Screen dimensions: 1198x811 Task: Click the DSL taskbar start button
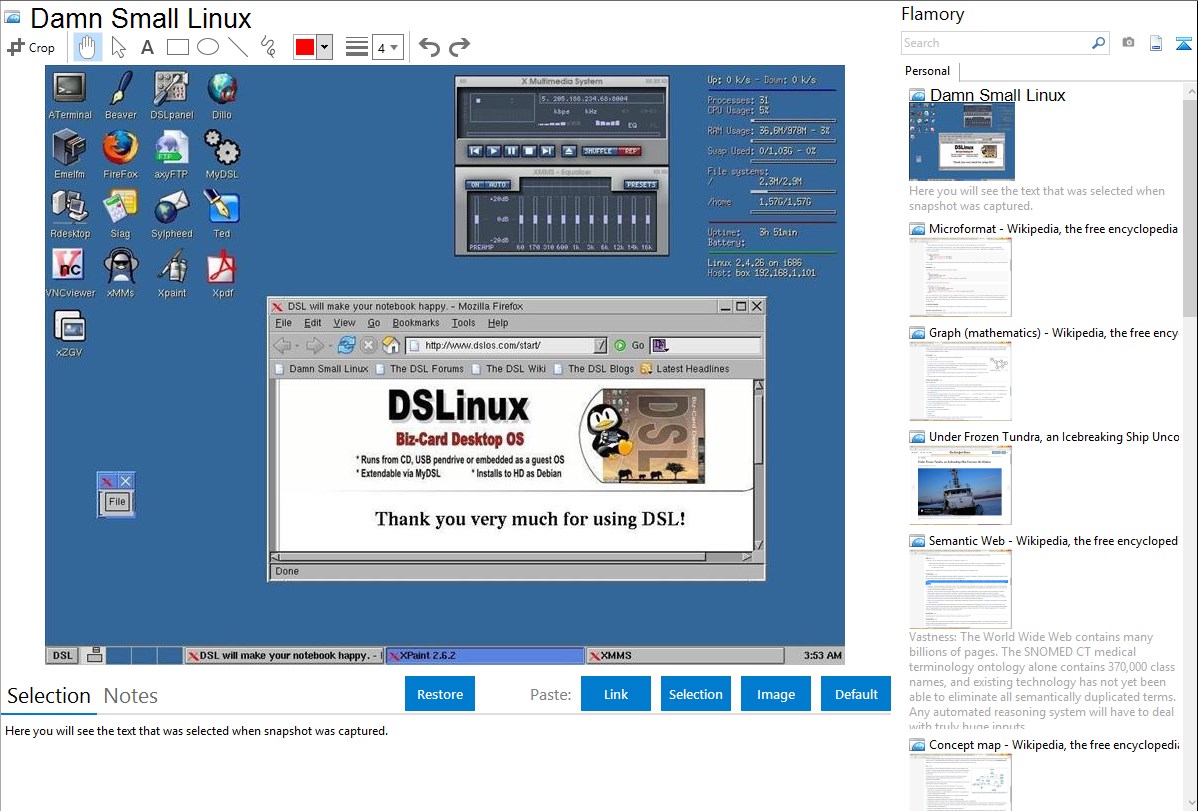(63, 656)
